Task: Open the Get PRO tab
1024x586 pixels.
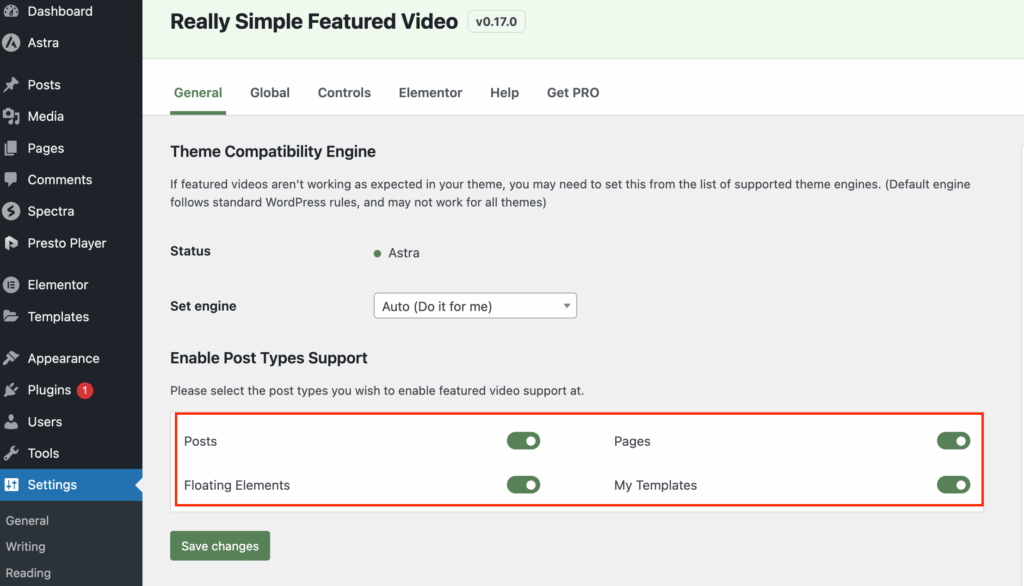Action: [573, 93]
